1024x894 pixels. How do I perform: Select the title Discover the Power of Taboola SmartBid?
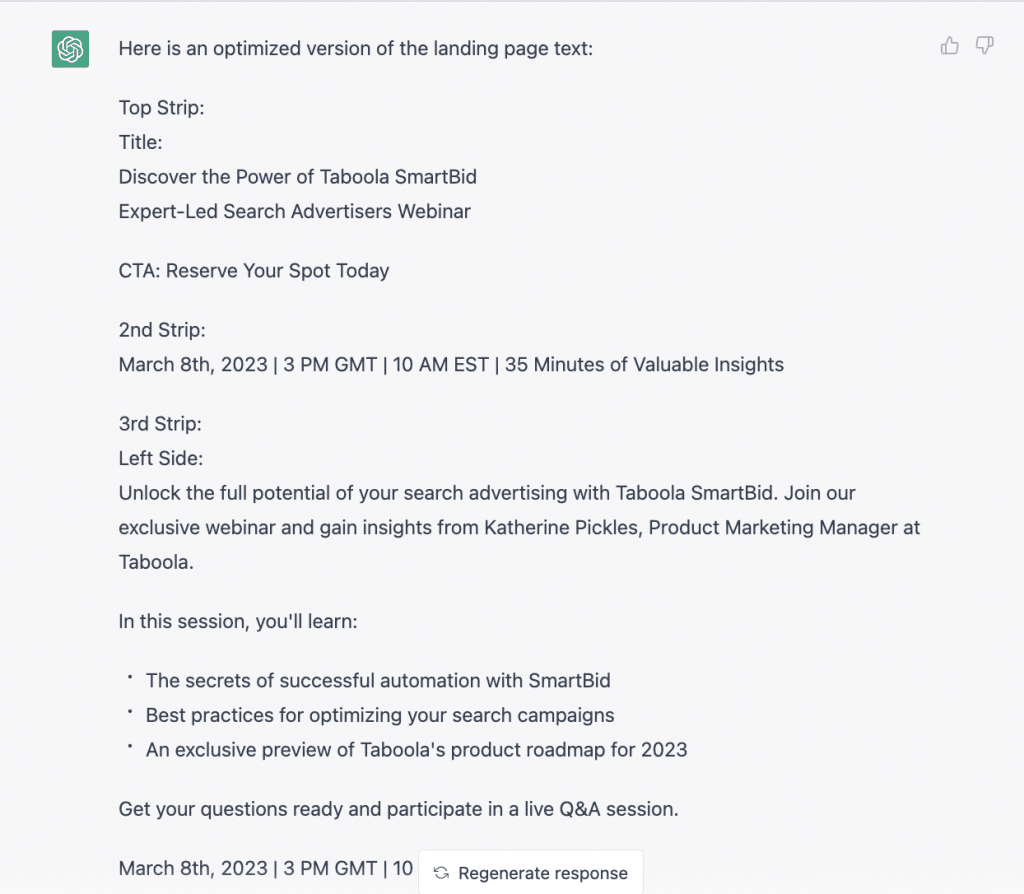coord(297,176)
